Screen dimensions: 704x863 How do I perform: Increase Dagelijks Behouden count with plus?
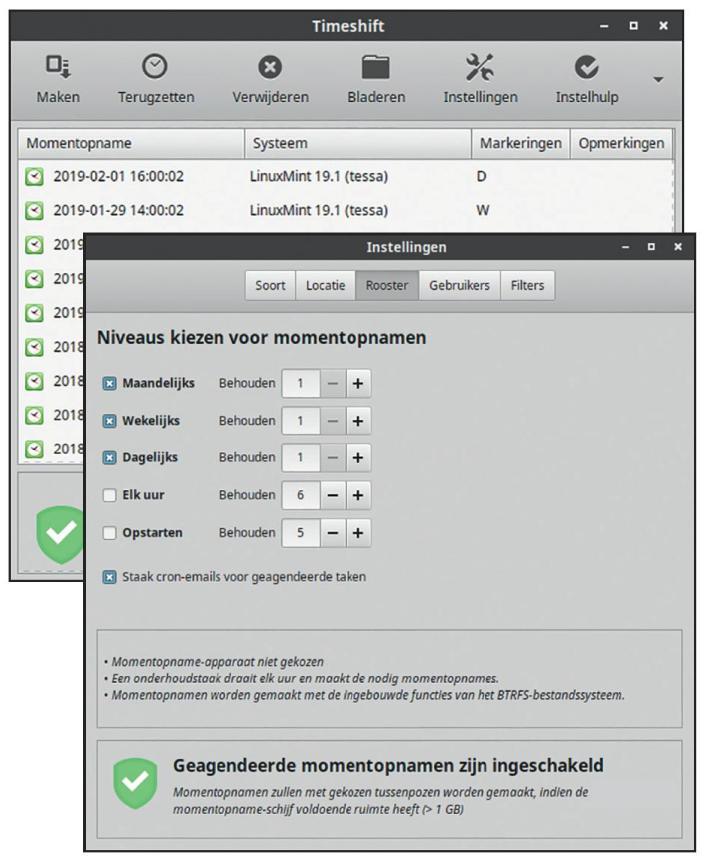point(358,457)
